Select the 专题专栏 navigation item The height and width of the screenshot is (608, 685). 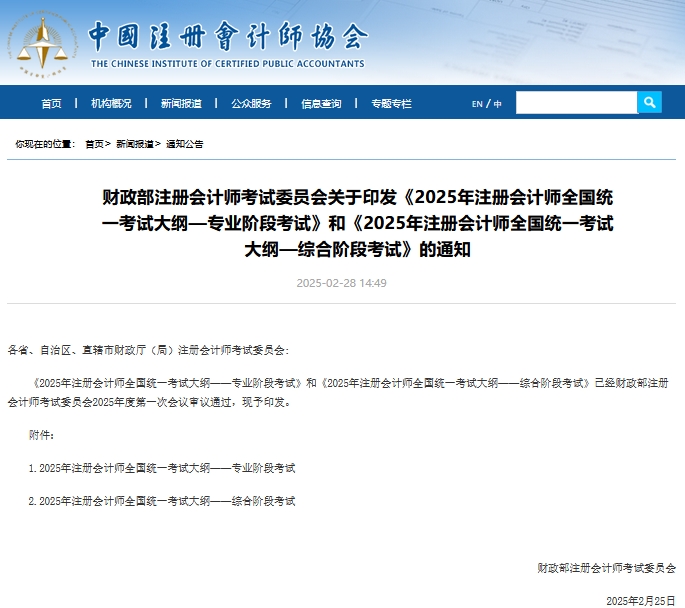tap(391, 104)
